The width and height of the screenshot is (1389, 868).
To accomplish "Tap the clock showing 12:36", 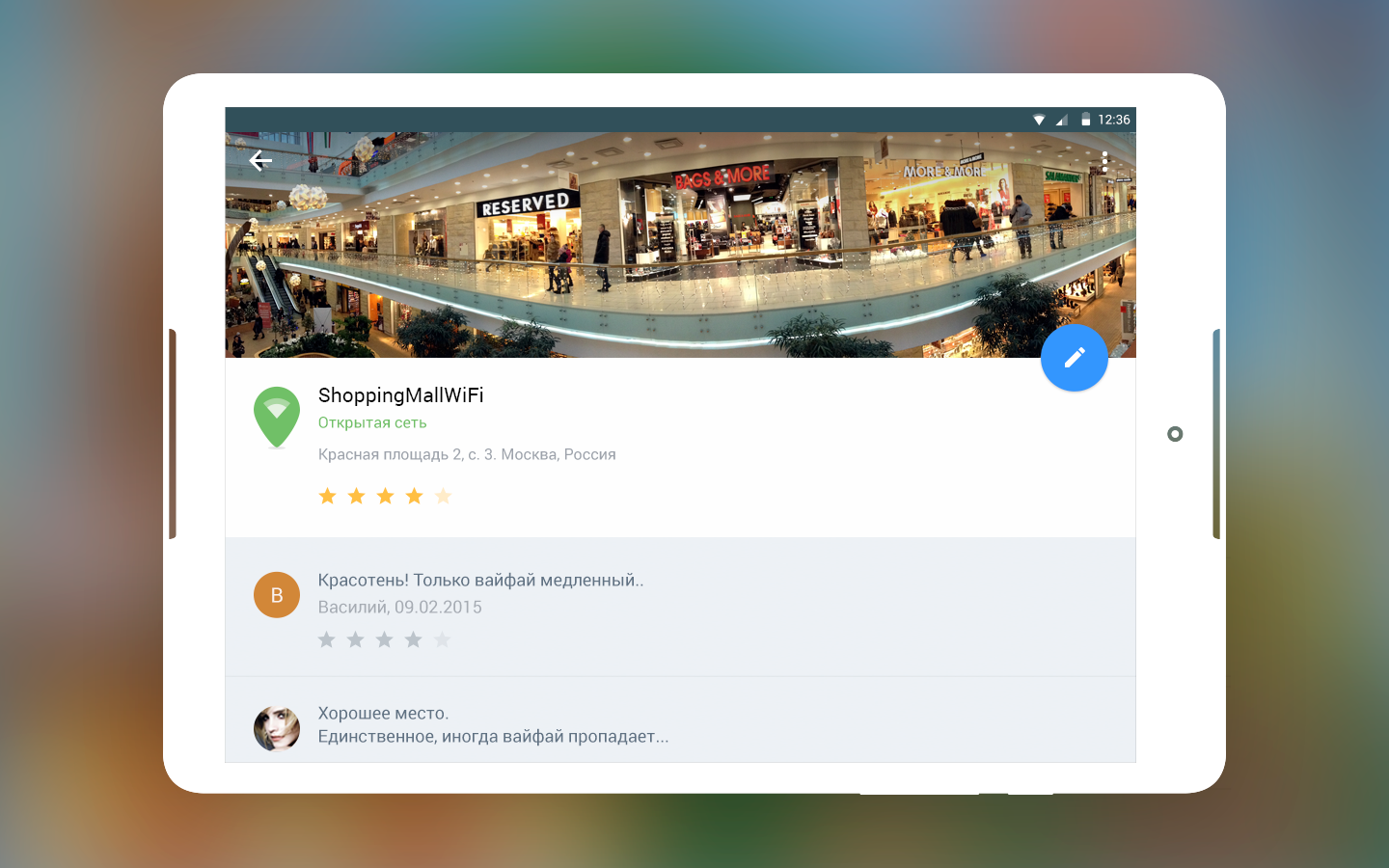I will [x=1113, y=120].
